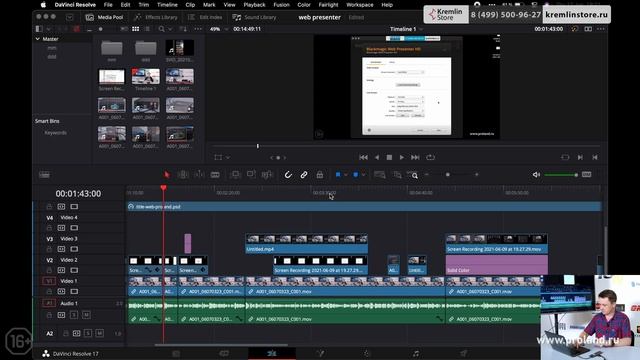
Task: Click the red playhead timeline marker
Action: coord(163,188)
